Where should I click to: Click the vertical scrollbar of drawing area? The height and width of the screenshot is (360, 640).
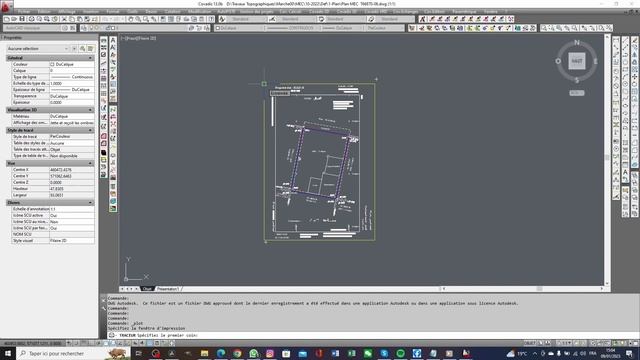coord(607,159)
